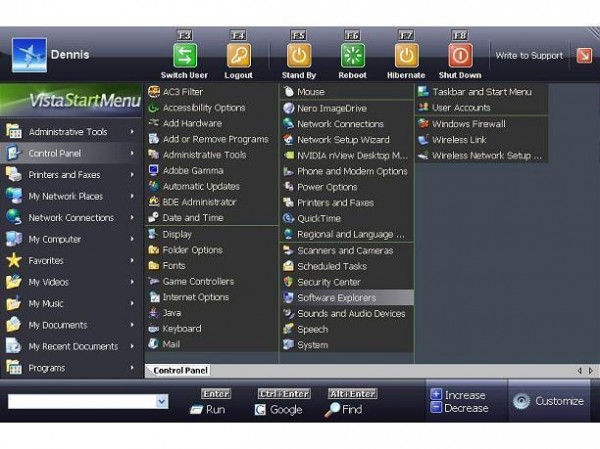This screenshot has height=449, width=600.
Task: Select My Documents in the left menu
Action: [71, 325]
